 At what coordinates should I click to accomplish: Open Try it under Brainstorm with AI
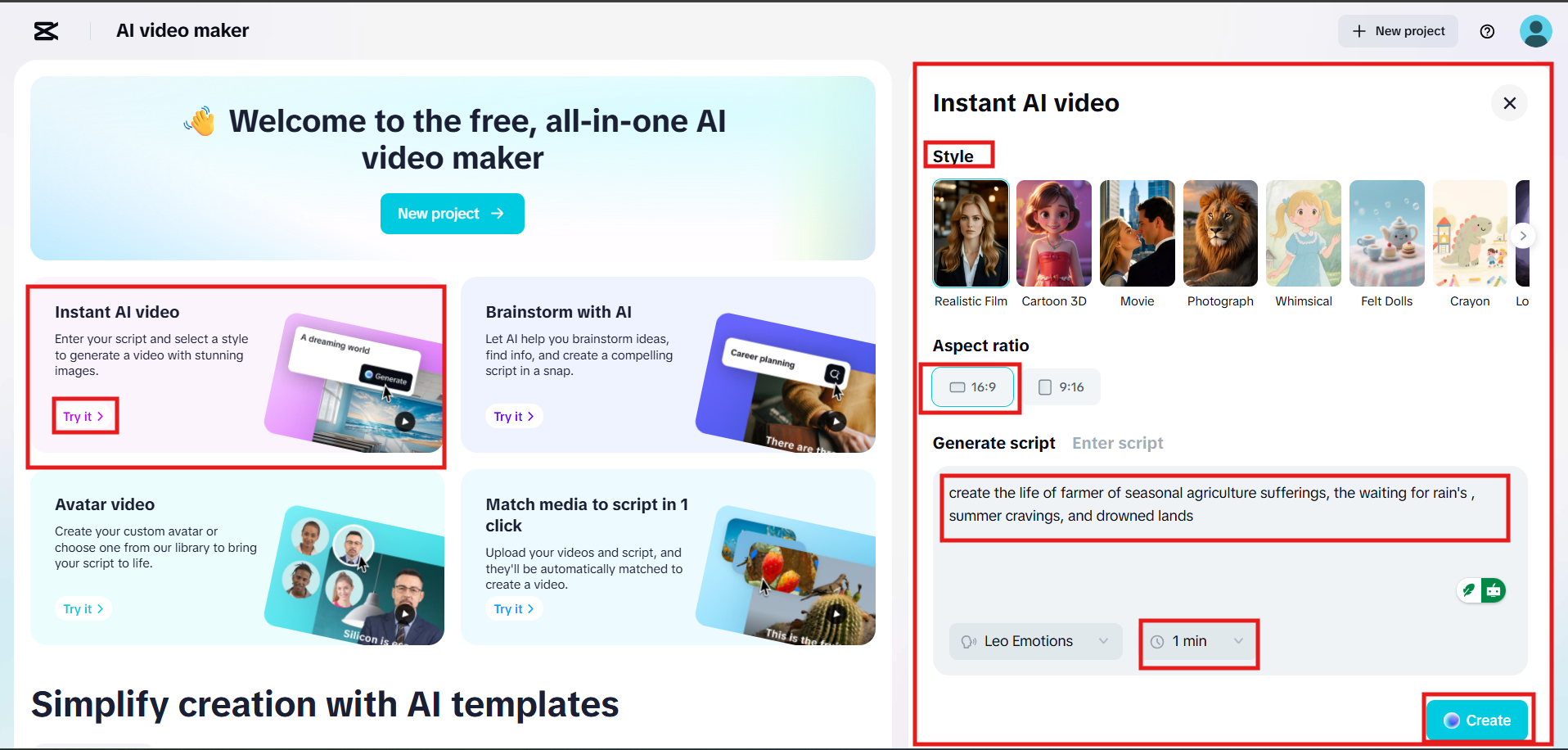pos(514,416)
